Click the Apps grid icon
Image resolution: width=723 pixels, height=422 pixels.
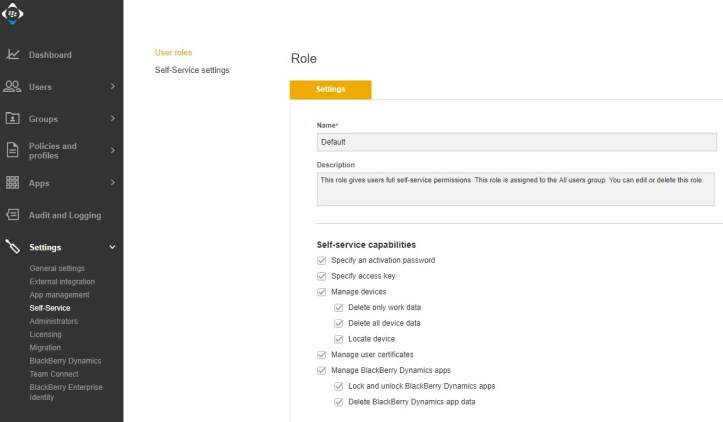click(x=12, y=183)
